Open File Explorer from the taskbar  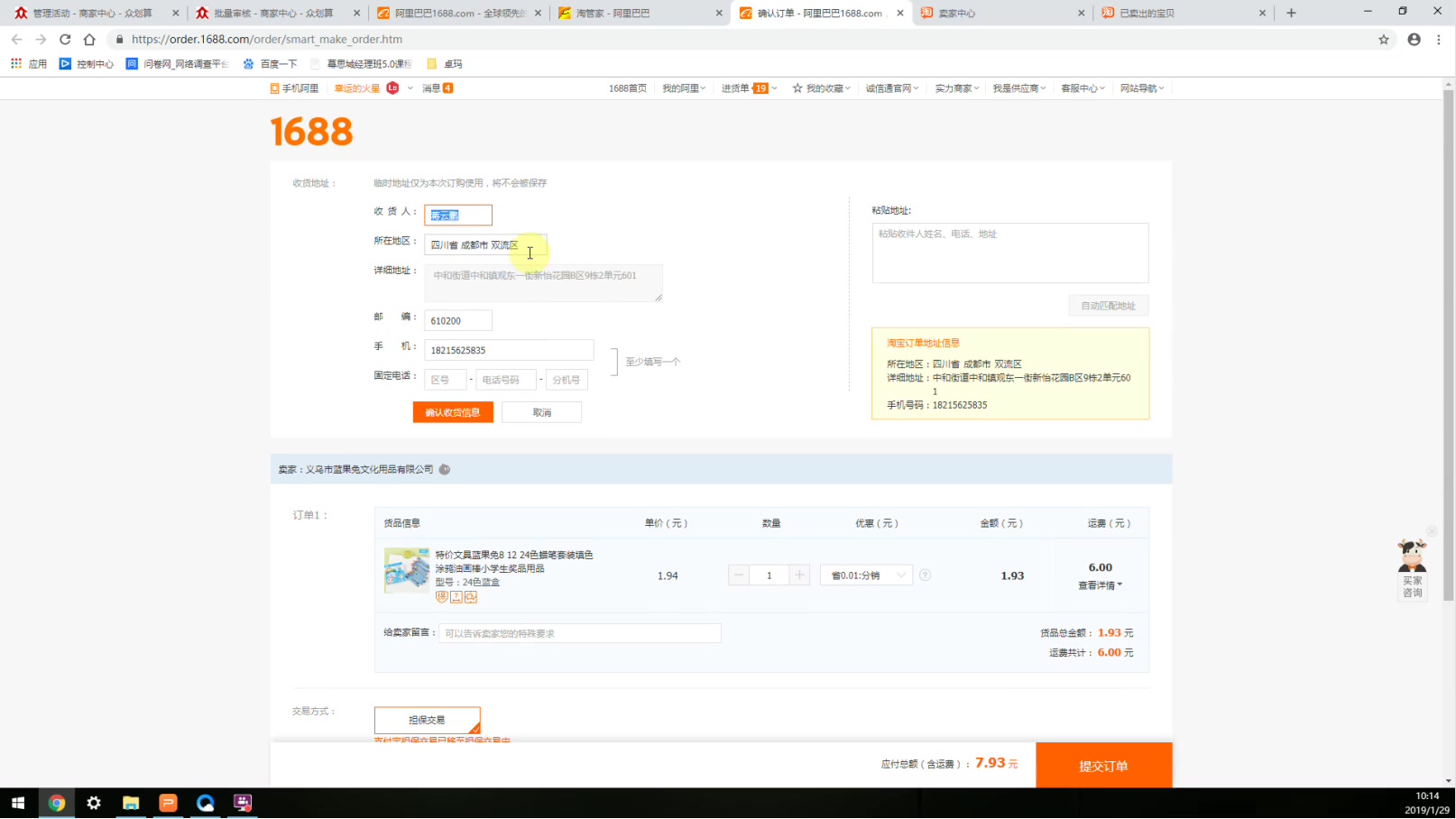[x=131, y=803]
